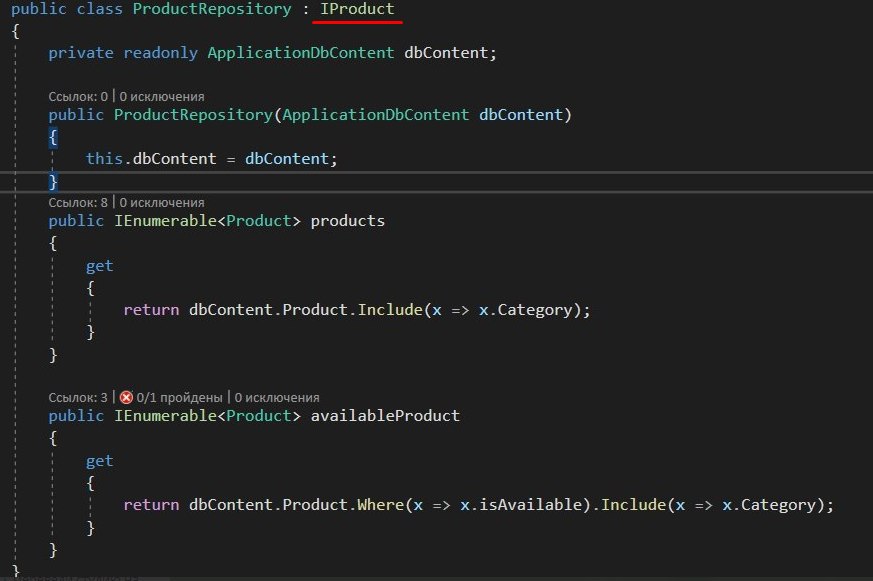Click the ProductRepository class name in the declaration
The image size is (873, 581).
(212, 9)
